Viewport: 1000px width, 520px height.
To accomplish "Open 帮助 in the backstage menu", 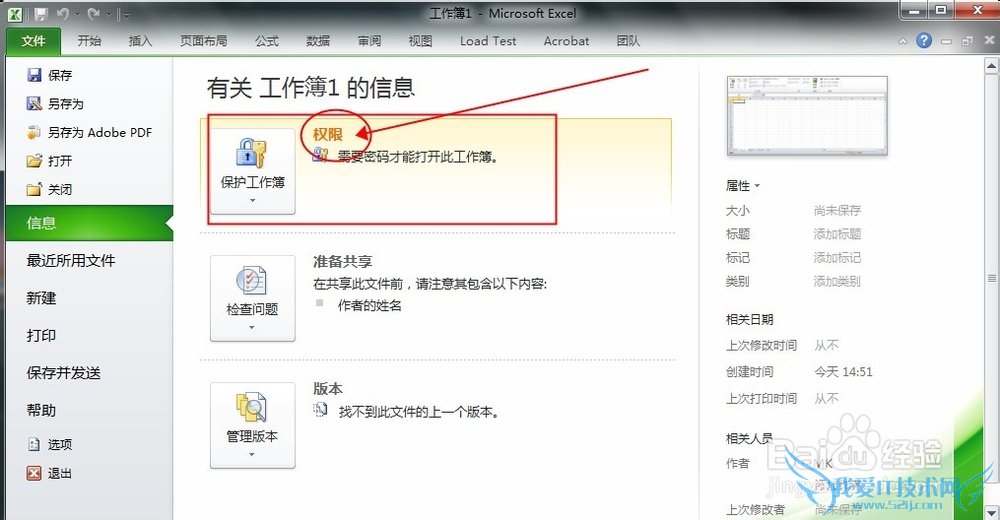I will (x=41, y=410).
